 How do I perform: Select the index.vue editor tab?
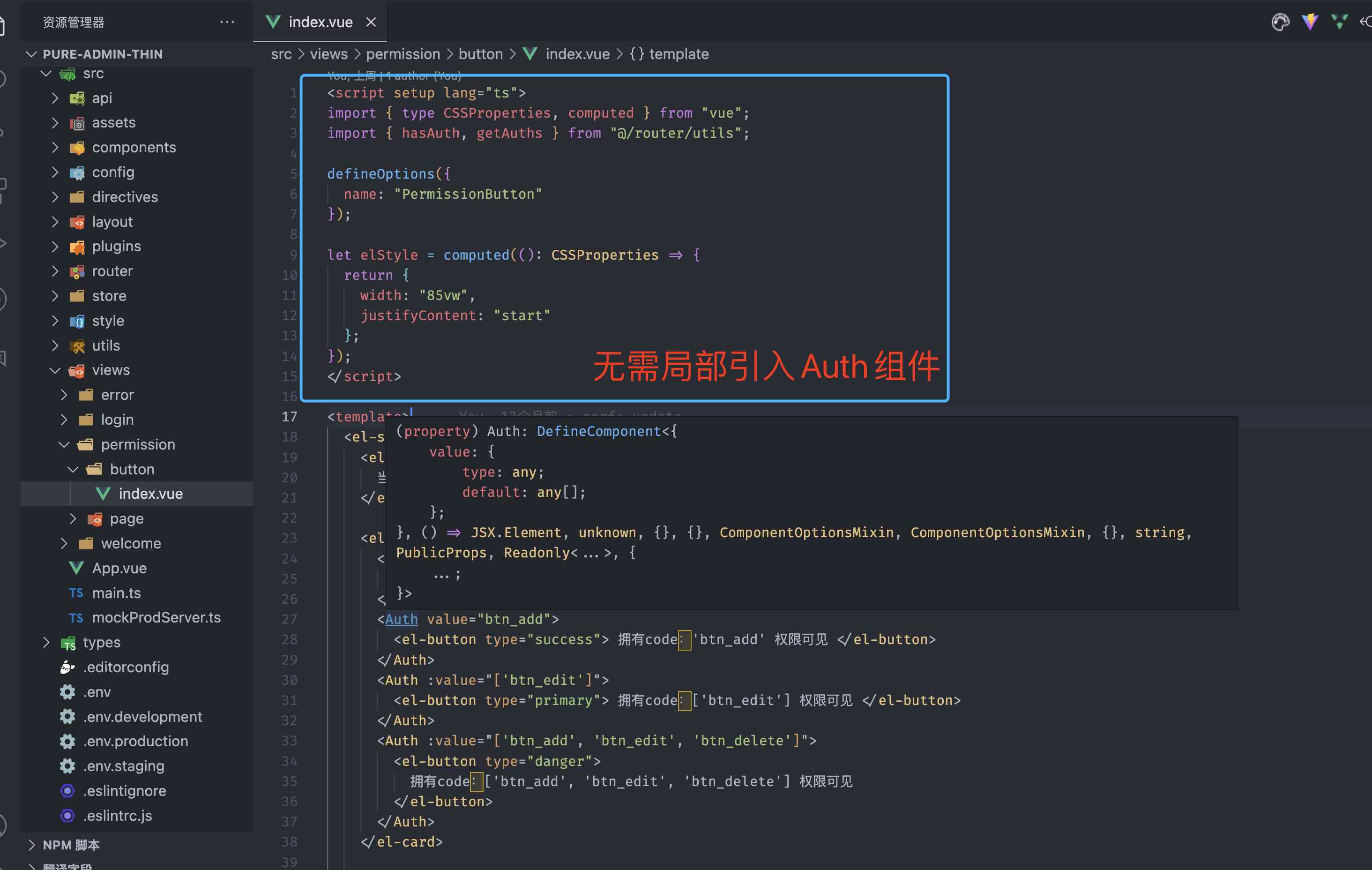(x=320, y=22)
